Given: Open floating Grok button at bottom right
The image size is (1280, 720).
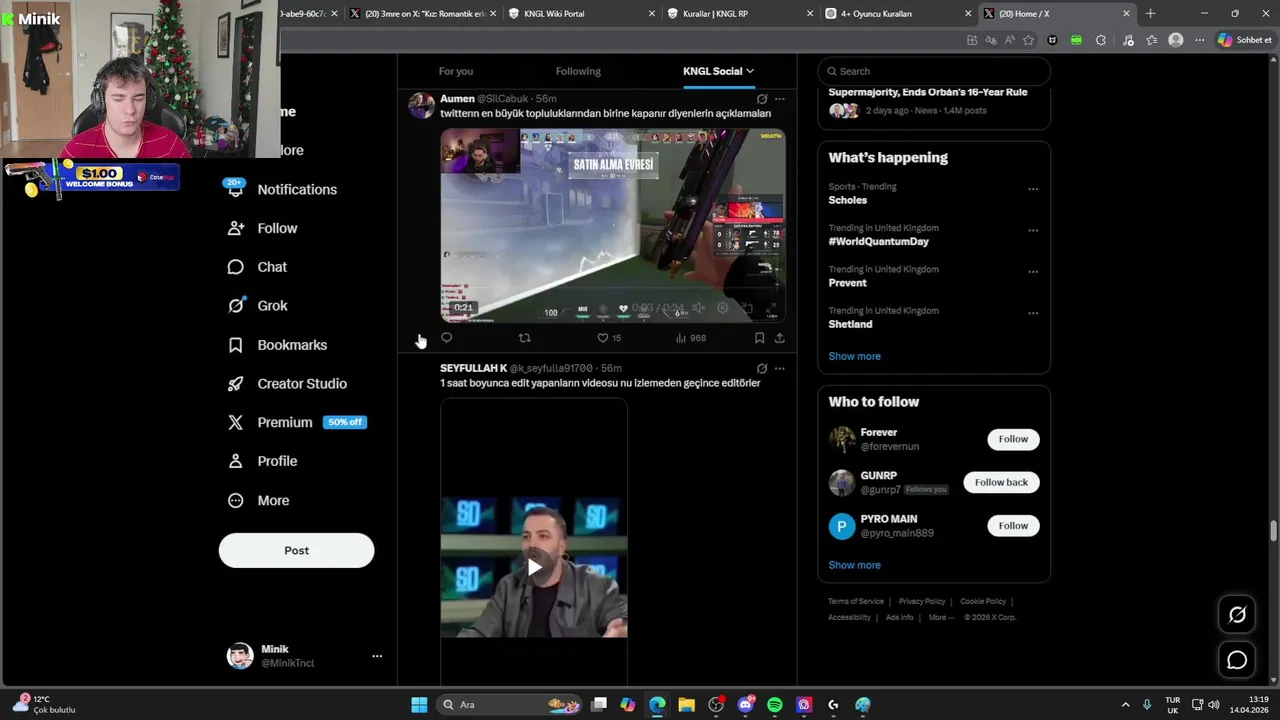Looking at the screenshot, I should coord(1237,615).
